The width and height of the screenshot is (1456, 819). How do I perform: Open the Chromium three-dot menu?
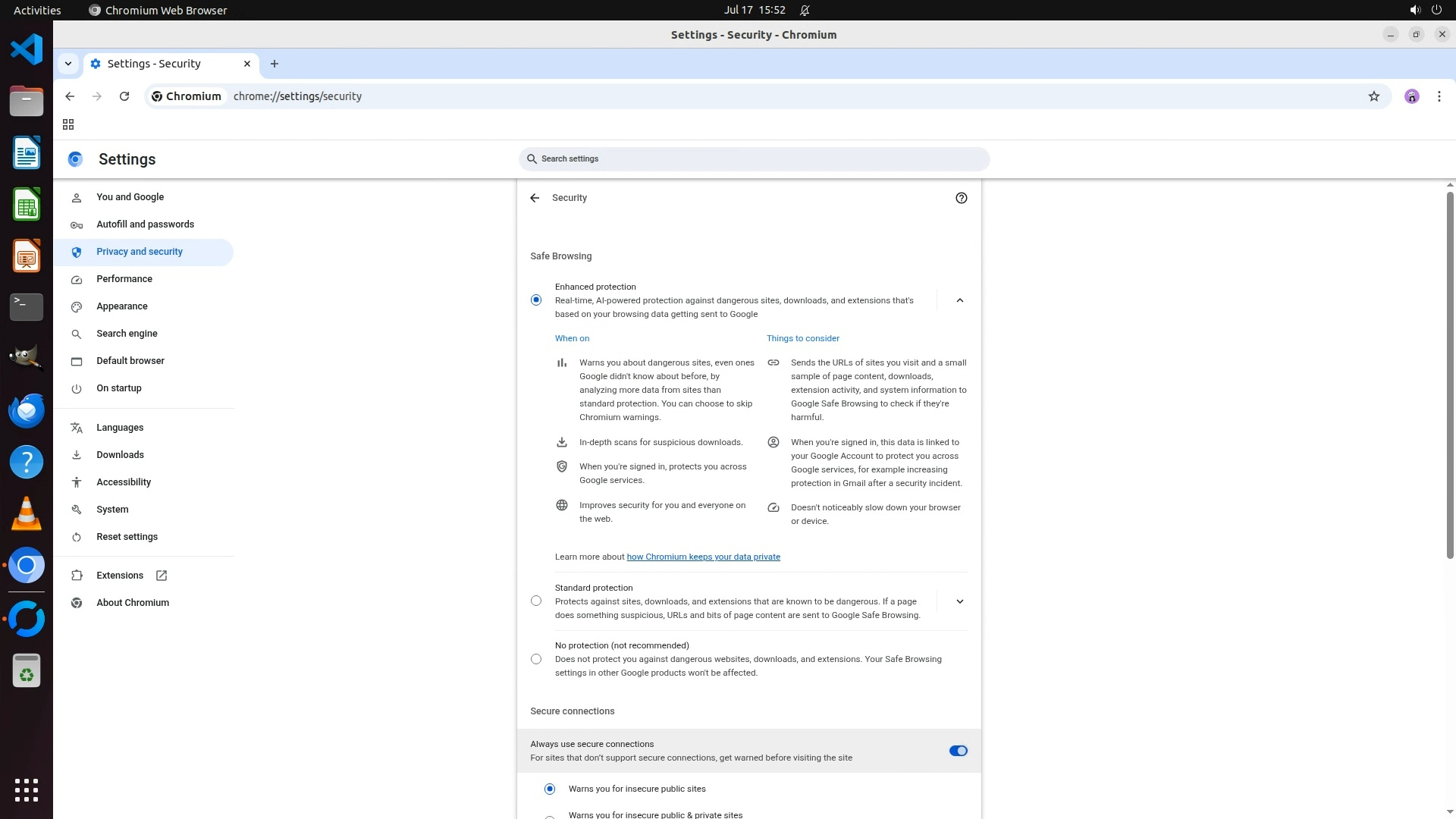tap(1439, 96)
